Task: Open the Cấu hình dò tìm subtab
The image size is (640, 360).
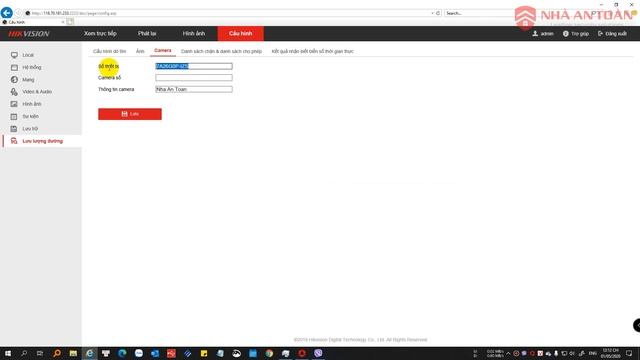Action: 109,51
